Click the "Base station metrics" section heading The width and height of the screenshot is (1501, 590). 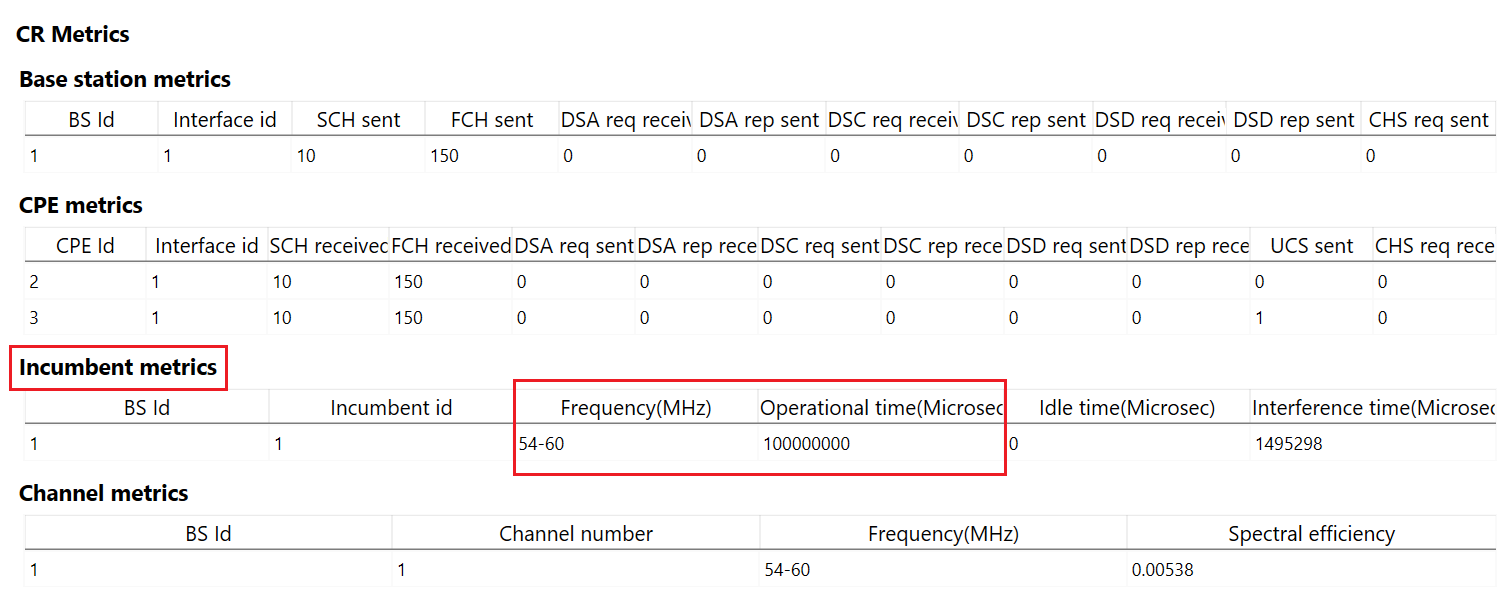coord(125,80)
